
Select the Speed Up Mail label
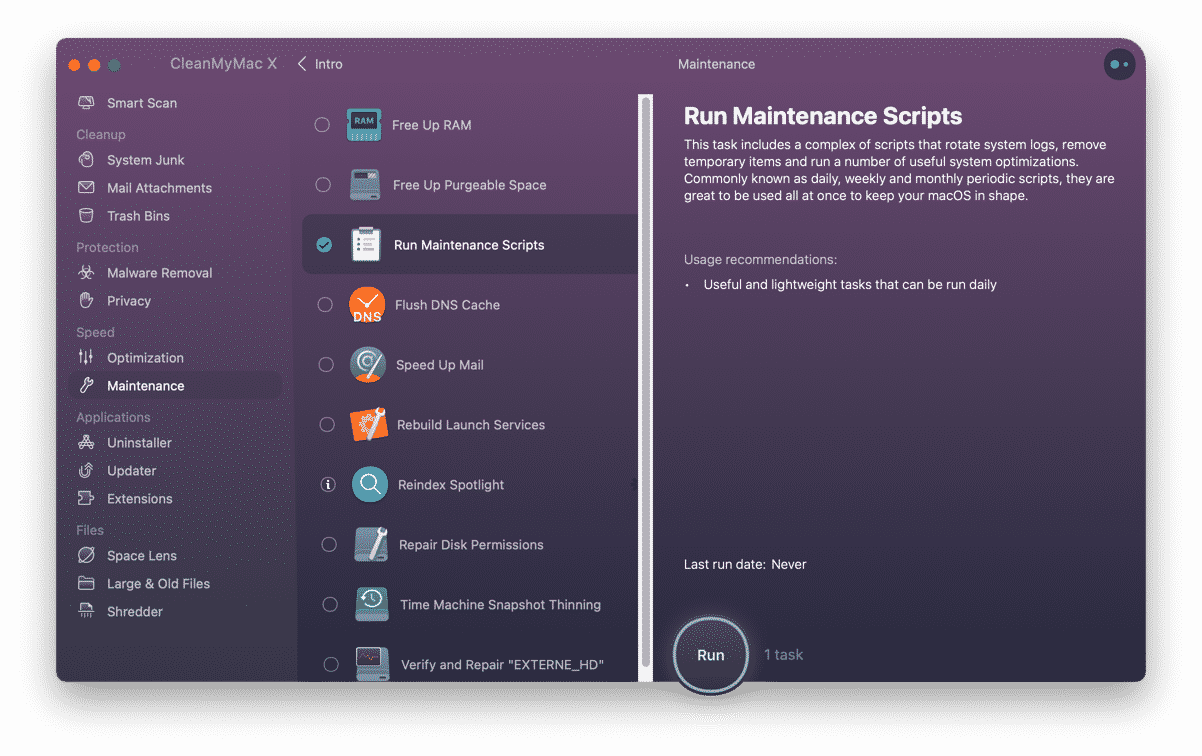click(440, 365)
